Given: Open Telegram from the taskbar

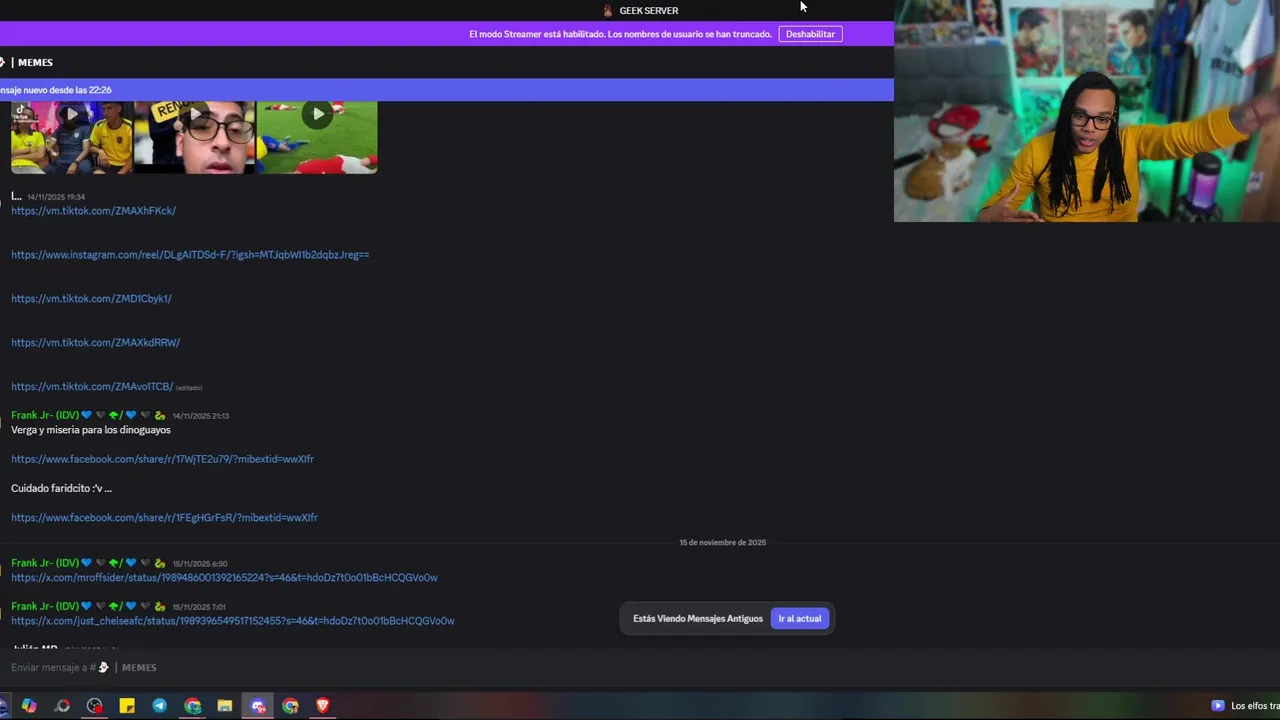Looking at the screenshot, I should coord(160,706).
